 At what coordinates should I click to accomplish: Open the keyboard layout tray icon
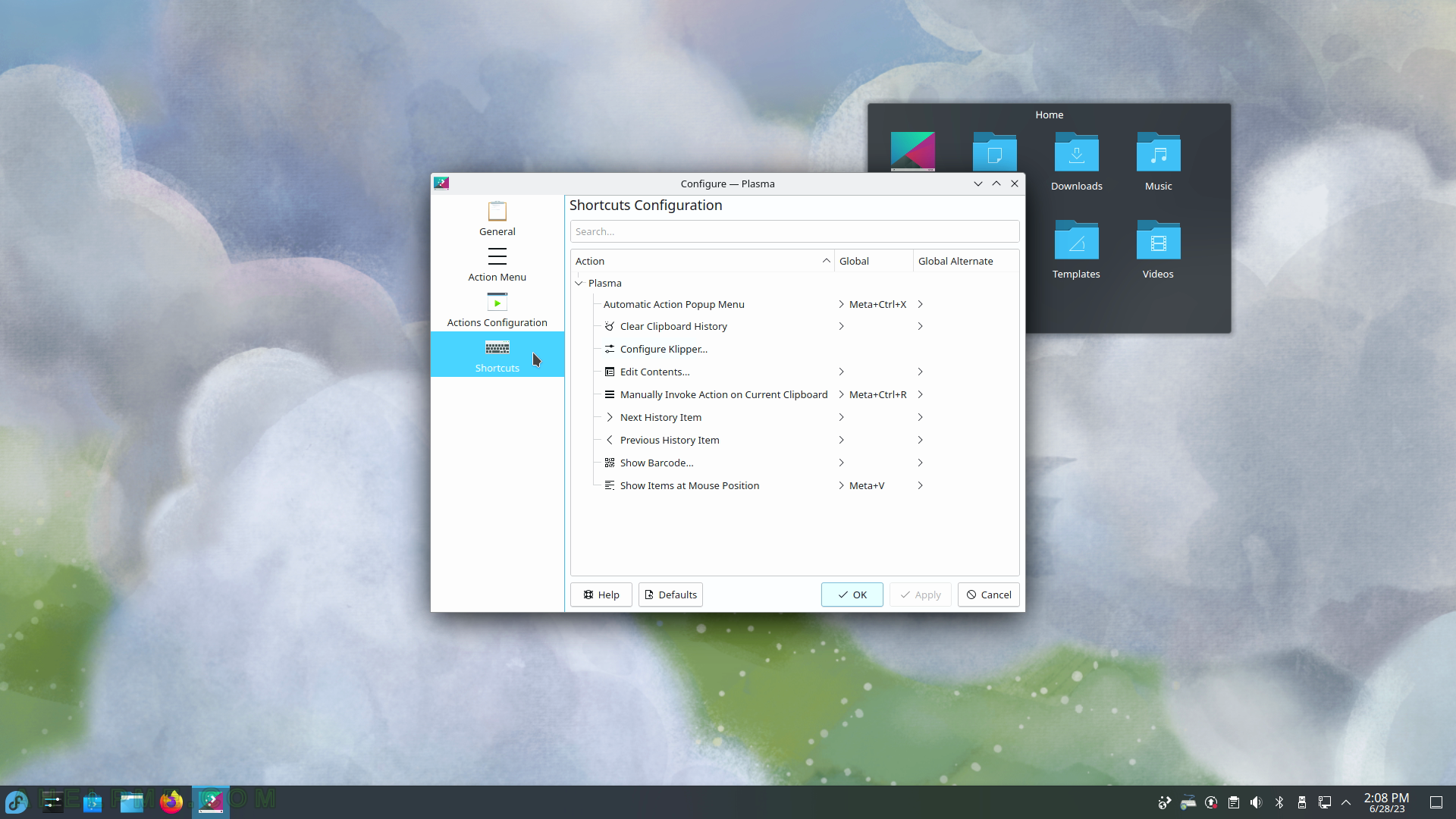pos(1188,802)
